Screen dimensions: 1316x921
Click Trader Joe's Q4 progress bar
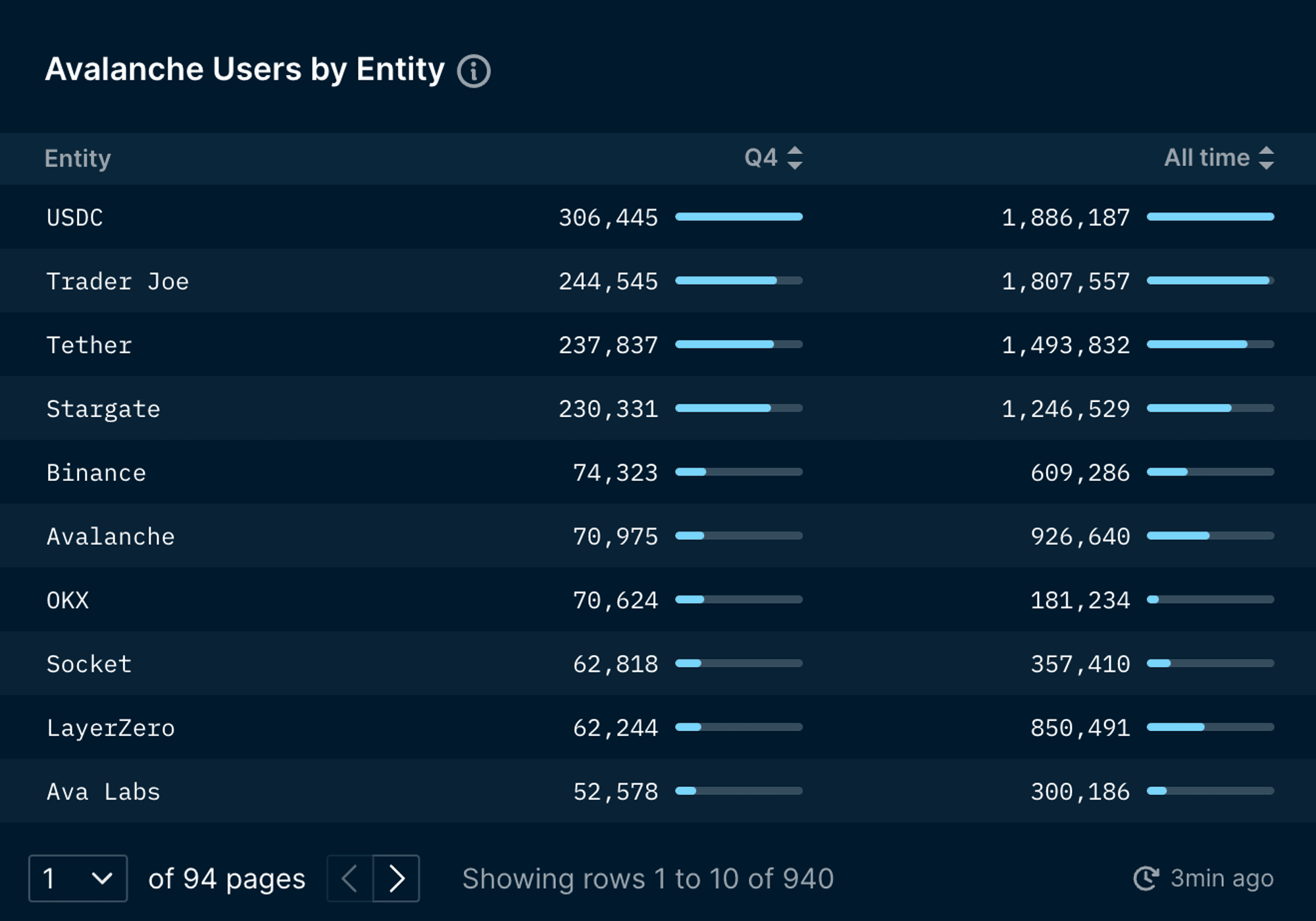click(x=739, y=280)
